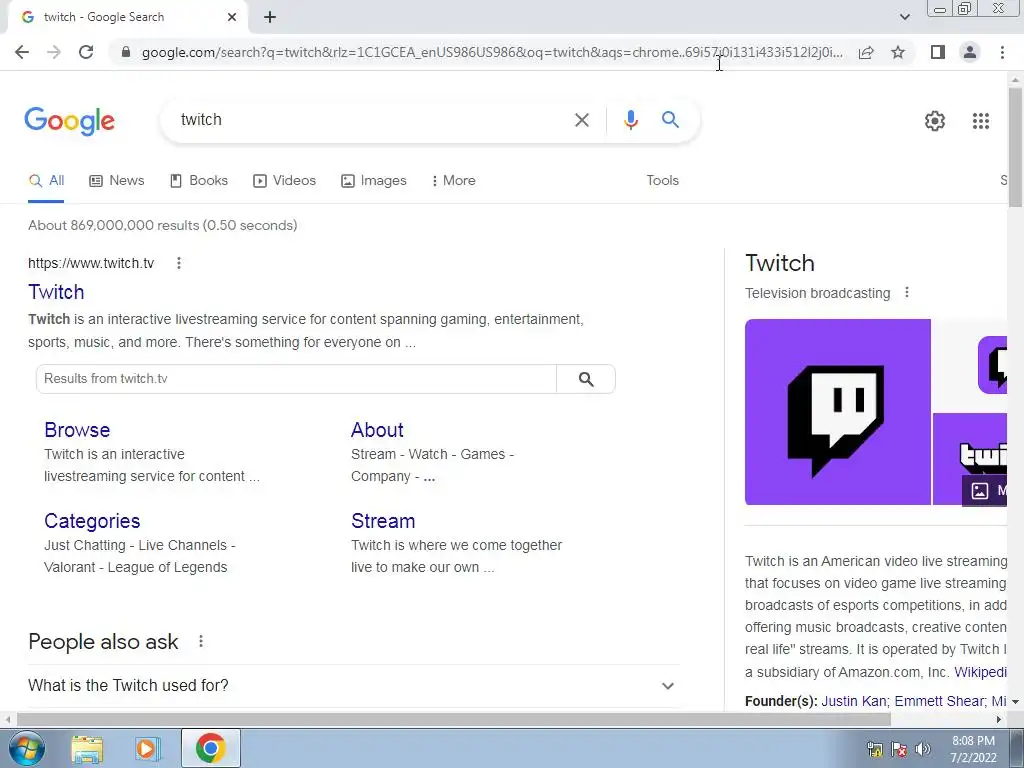The height and width of the screenshot is (768, 1024).
Task: Open the volume speaker tray icon
Action: click(x=923, y=749)
